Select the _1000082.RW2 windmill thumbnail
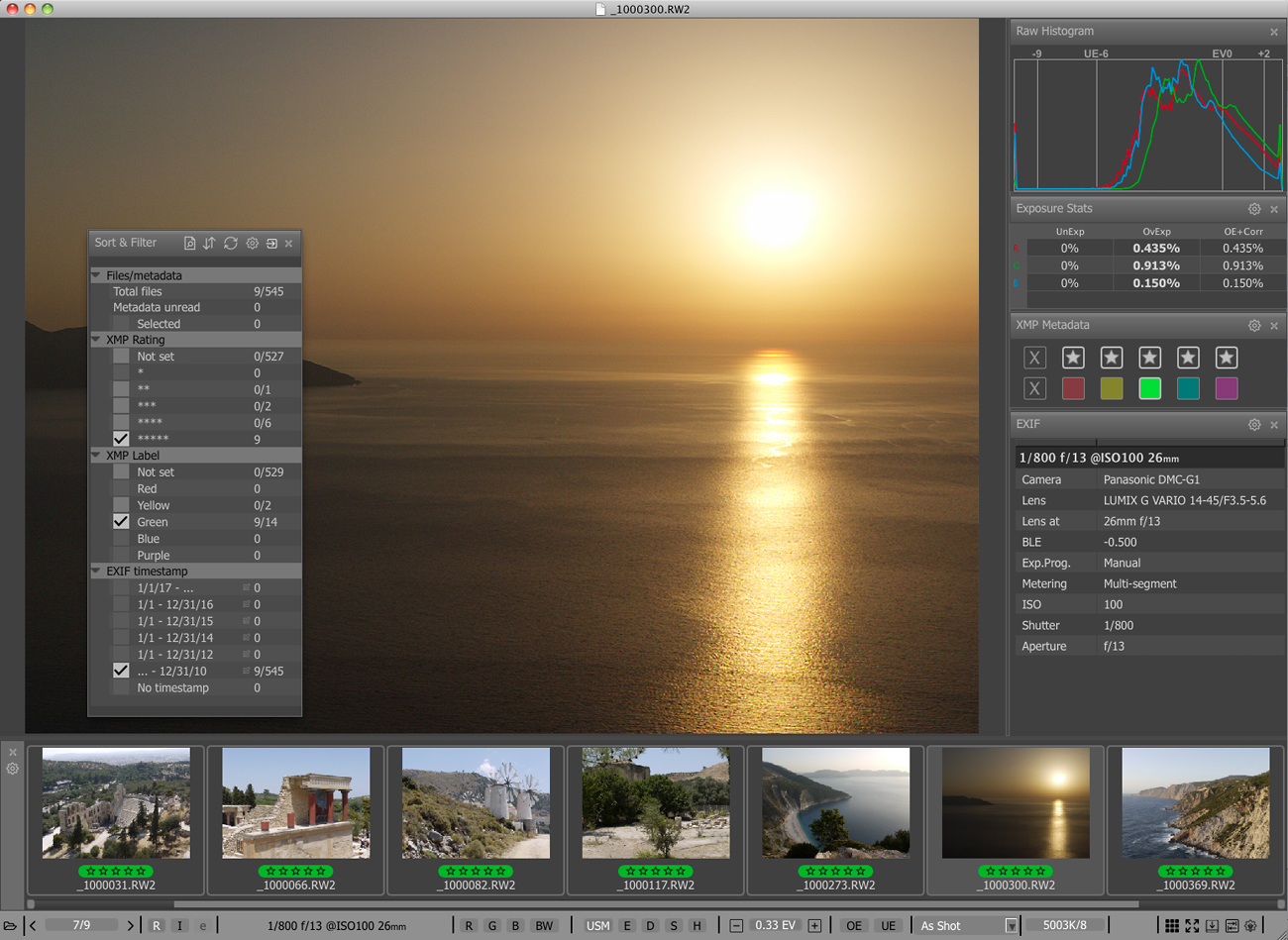The image size is (1288, 940). coord(476,804)
